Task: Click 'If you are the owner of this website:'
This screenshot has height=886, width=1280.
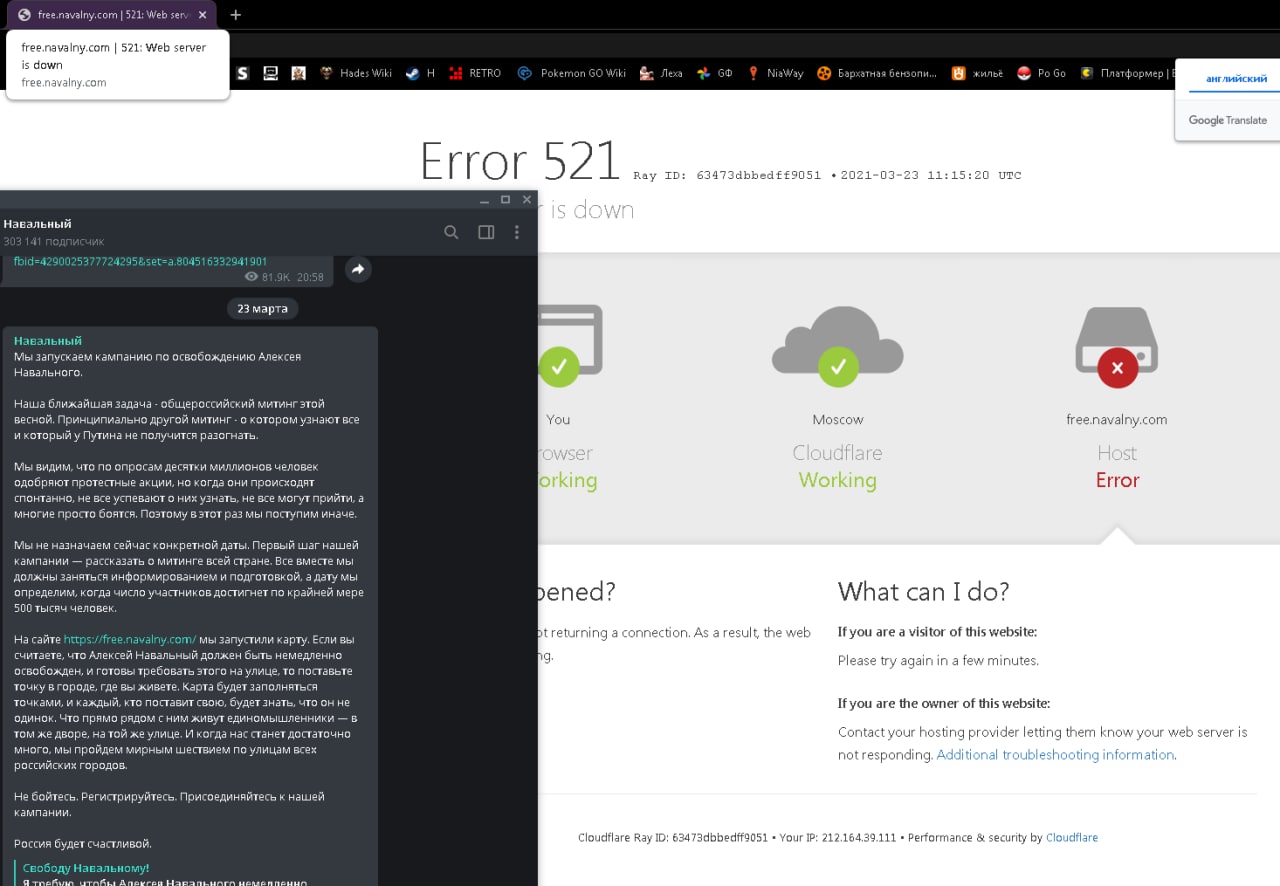Action: point(944,703)
